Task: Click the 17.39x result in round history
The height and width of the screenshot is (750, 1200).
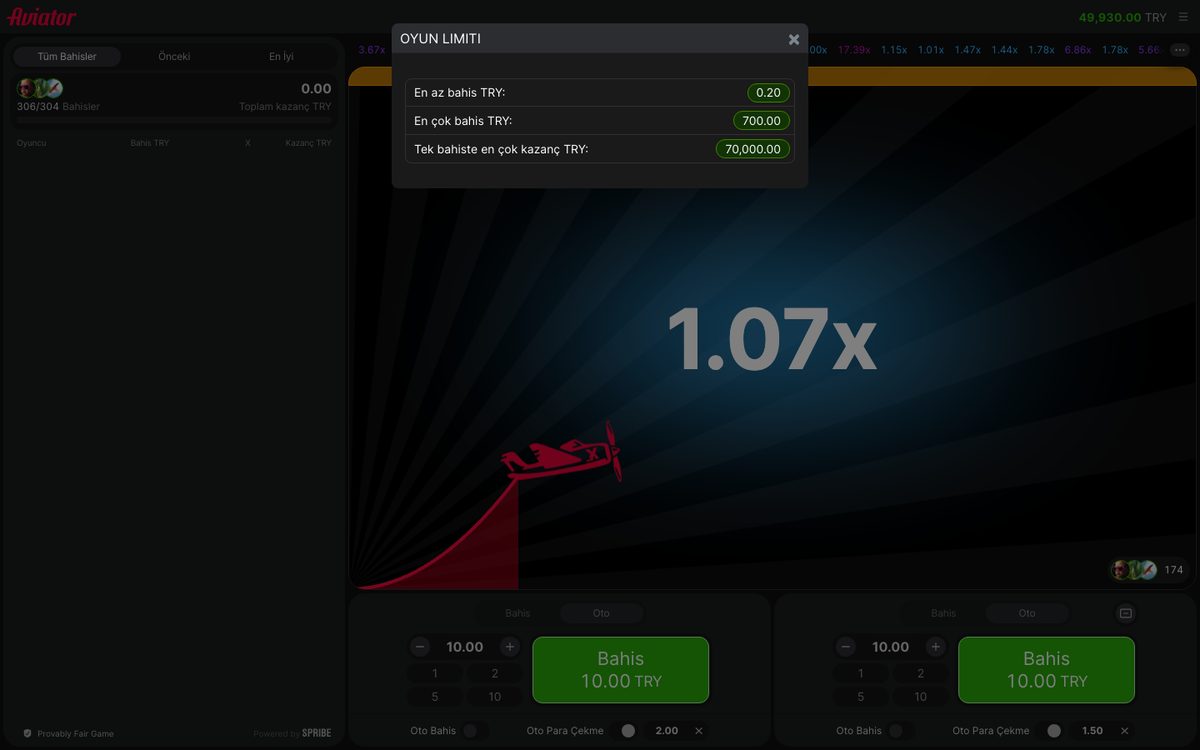Action: click(853, 50)
